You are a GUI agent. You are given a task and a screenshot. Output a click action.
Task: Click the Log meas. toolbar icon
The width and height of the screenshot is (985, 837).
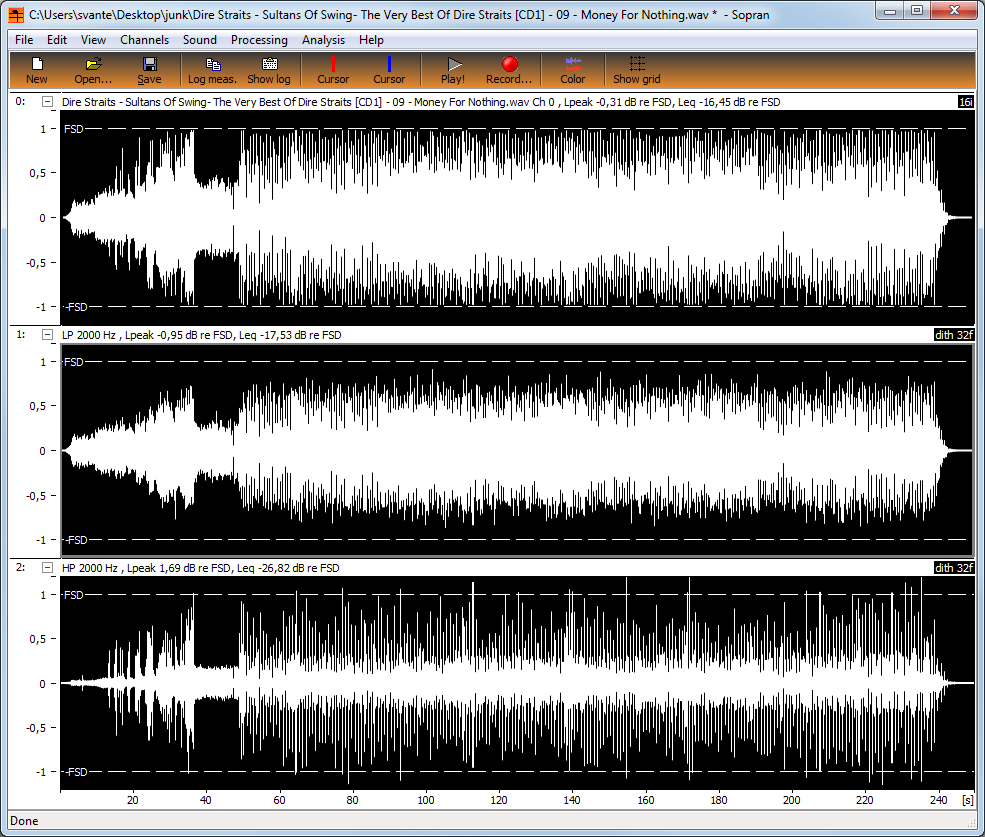click(x=212, y=70)
